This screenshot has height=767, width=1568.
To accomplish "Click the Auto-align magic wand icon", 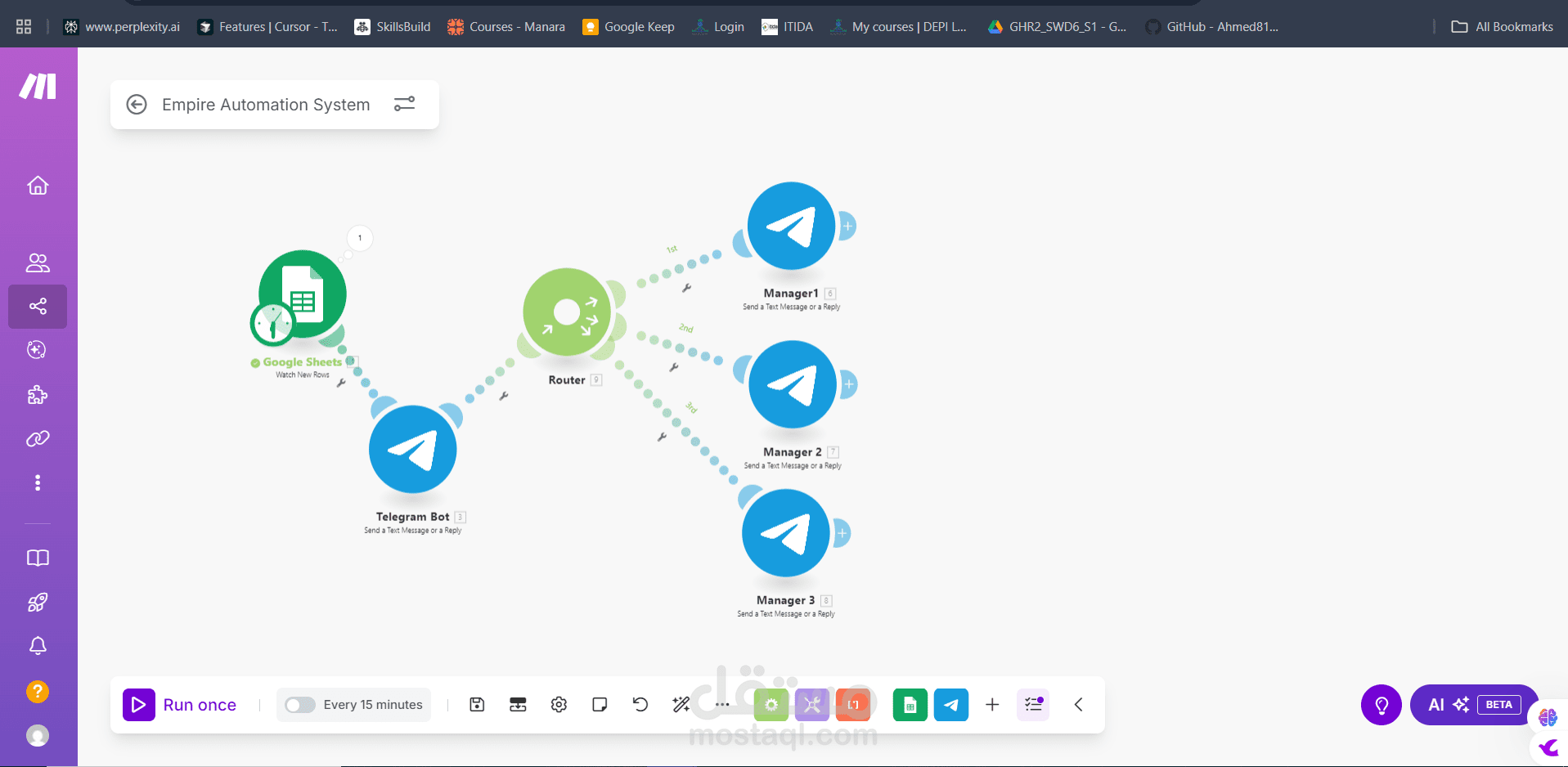I will click(681, 705).
